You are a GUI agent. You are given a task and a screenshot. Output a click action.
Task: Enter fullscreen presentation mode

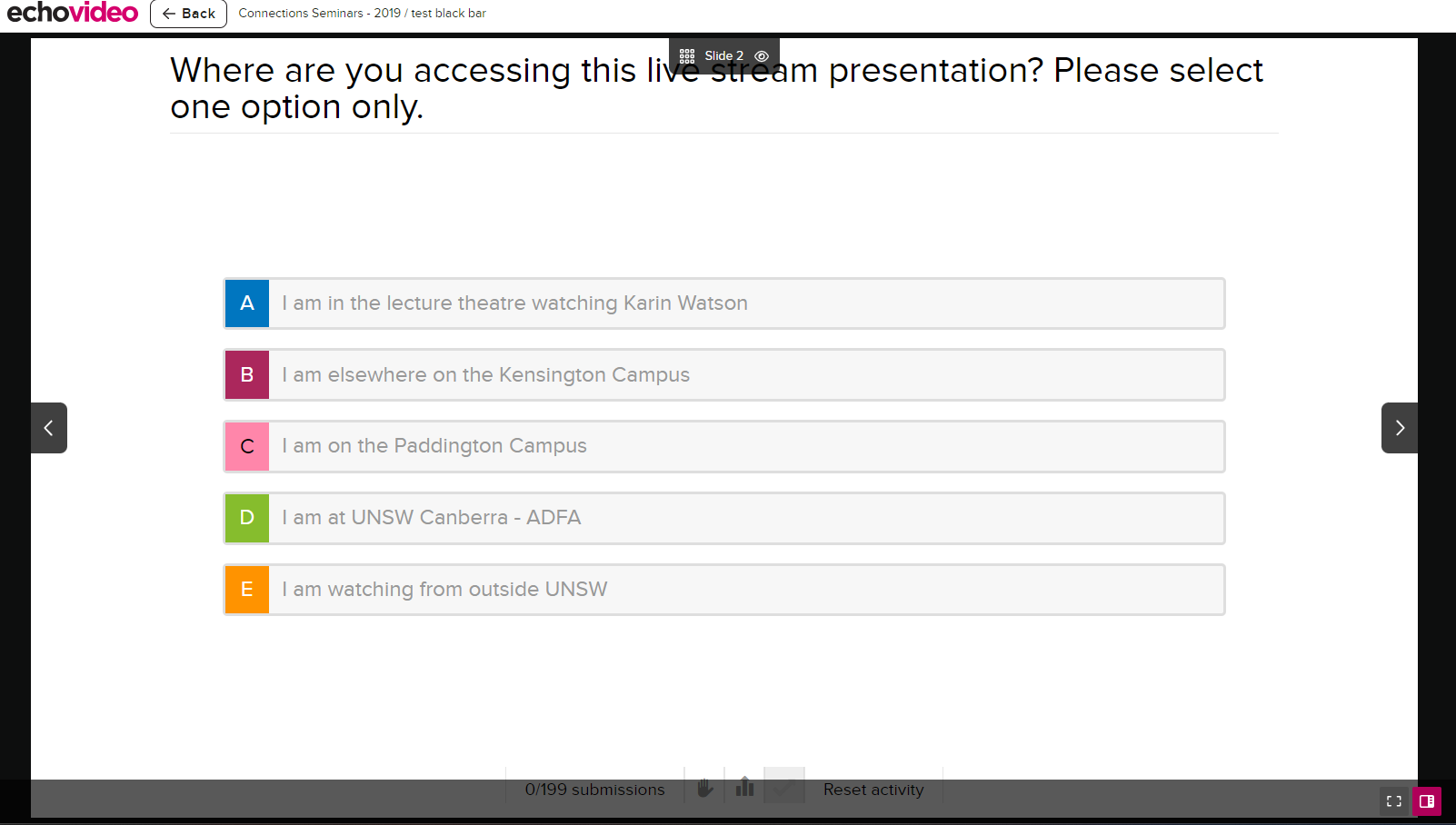1393,801
